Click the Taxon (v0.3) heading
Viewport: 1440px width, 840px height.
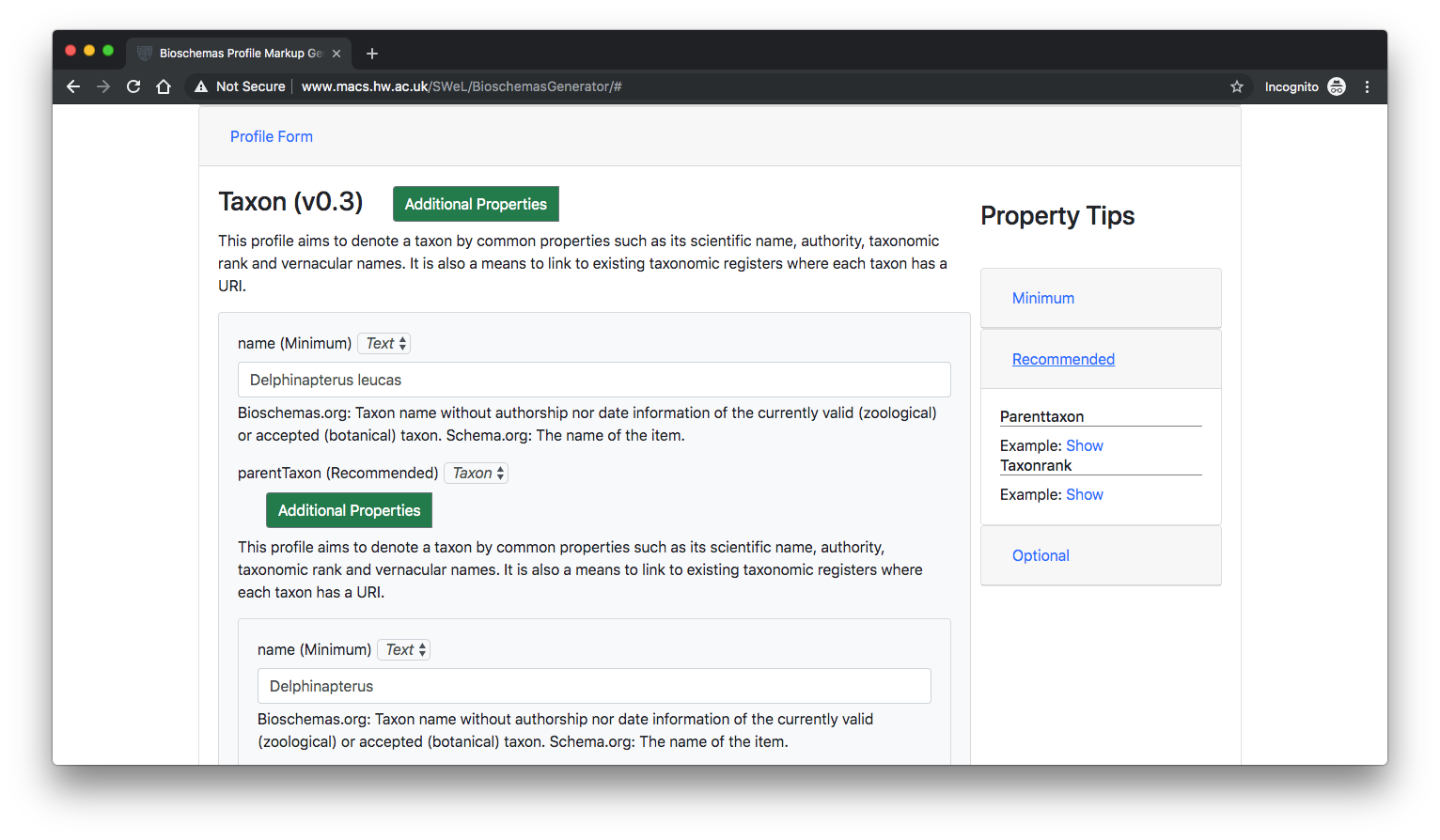(290, 202)
